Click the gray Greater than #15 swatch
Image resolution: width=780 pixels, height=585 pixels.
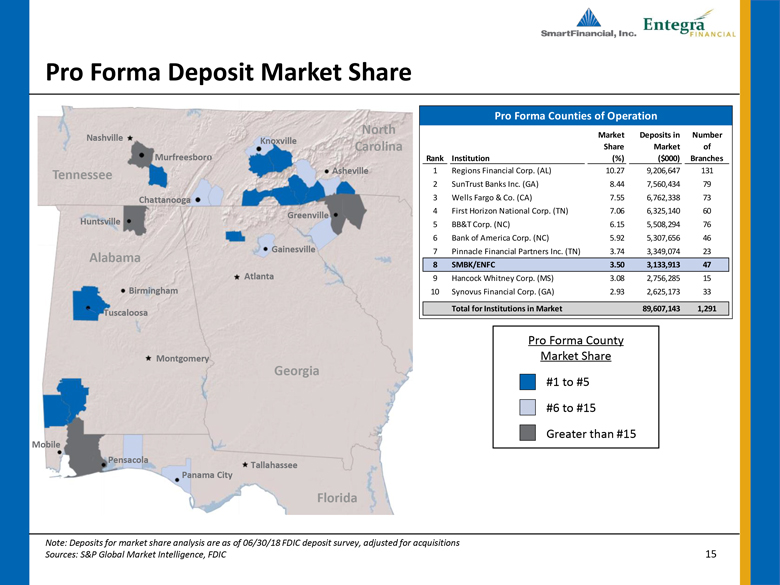point(527,433)
